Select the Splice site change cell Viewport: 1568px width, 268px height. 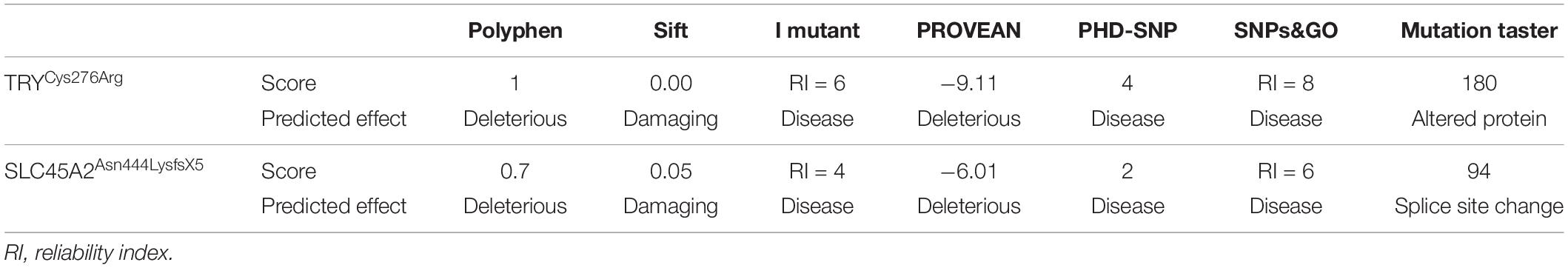pyautogui.click(x=1478, y=206)
